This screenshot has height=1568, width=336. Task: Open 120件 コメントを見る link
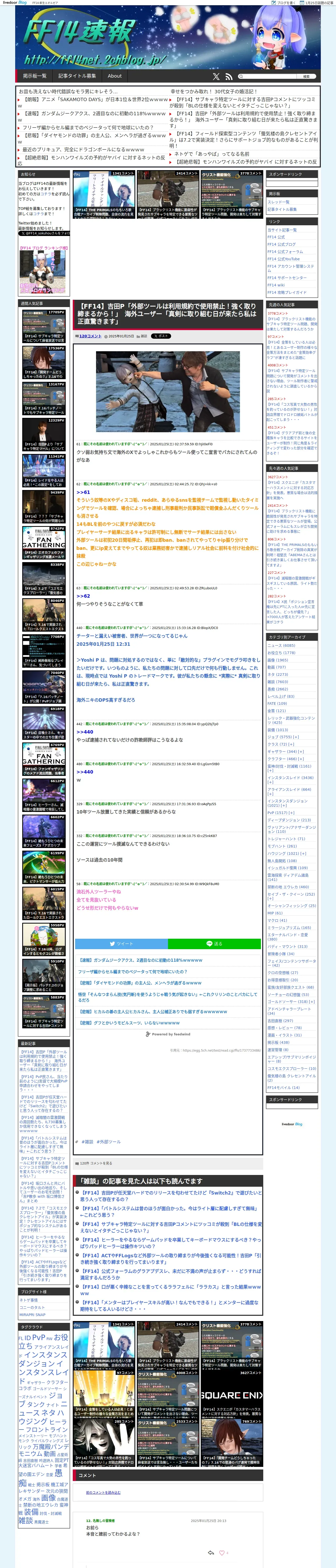click(x=96, y=1163)
